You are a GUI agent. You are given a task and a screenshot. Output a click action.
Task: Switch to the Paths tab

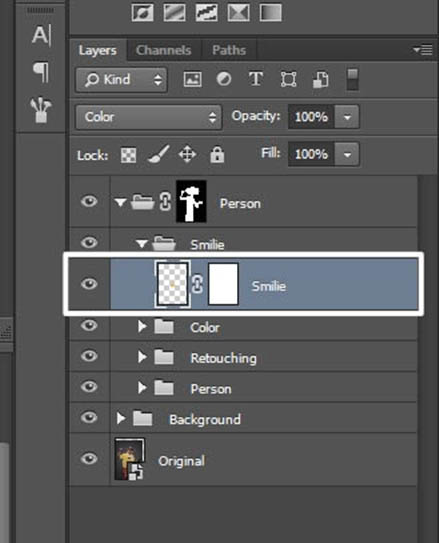coord(229,50)
